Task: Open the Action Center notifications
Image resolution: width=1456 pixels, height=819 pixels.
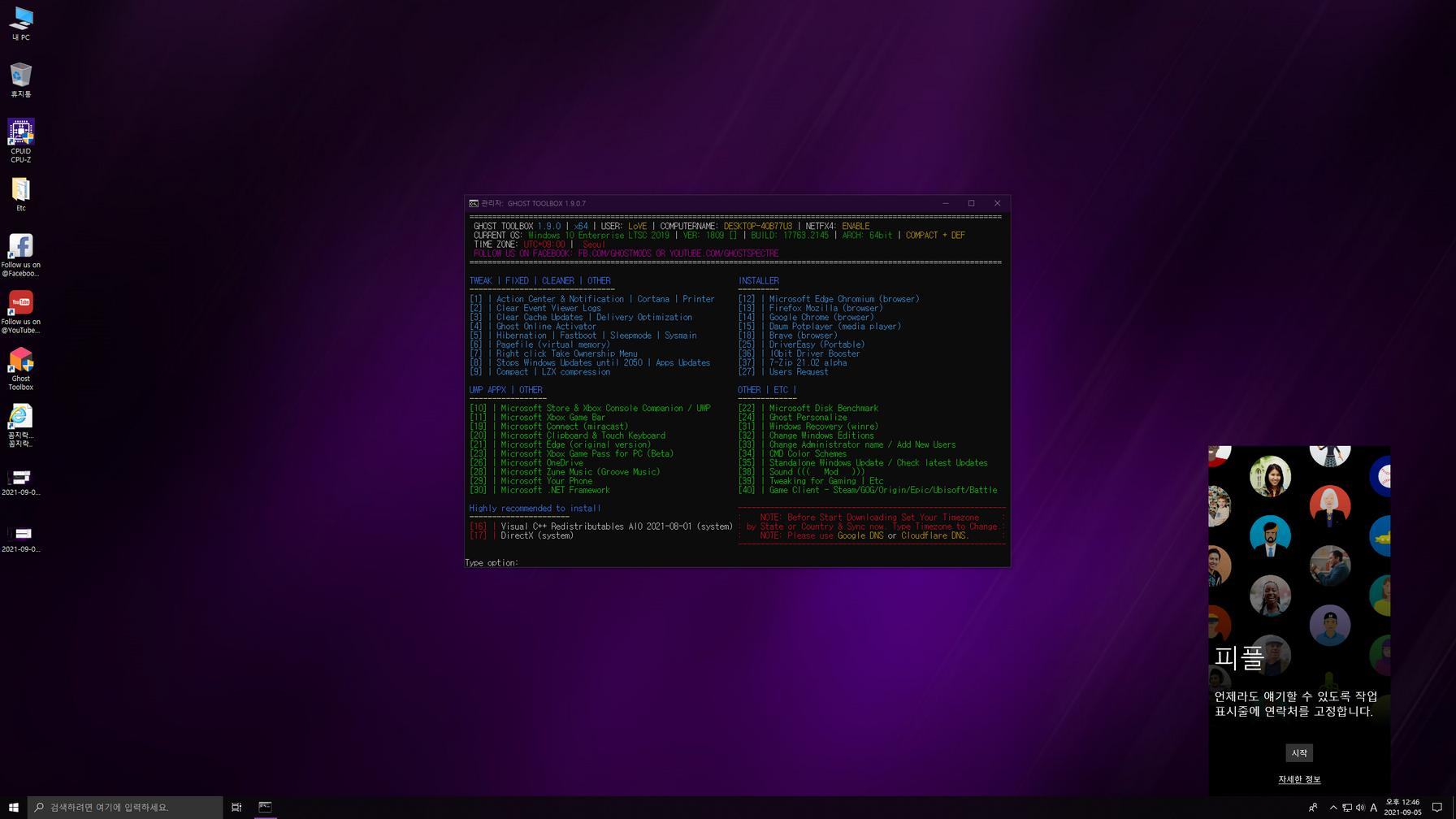Action: (x=1437, y=807)
